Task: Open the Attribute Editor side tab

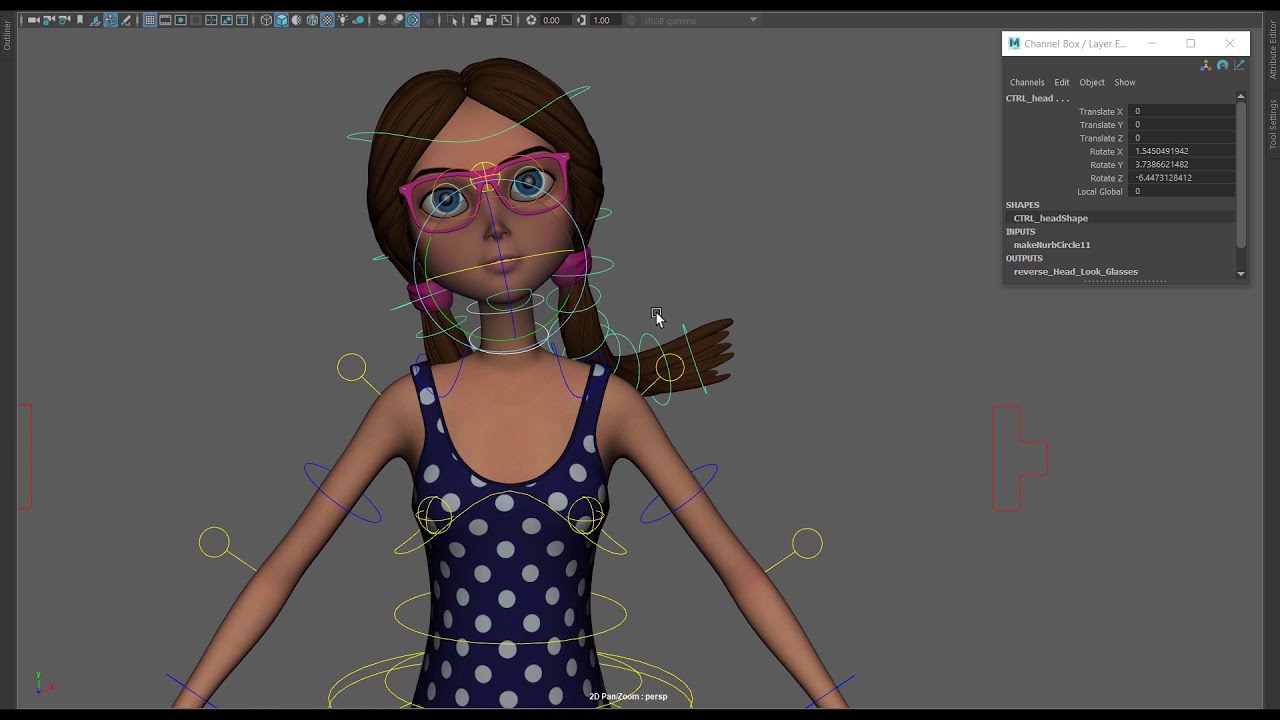Action: click(x=1273, y=50)
